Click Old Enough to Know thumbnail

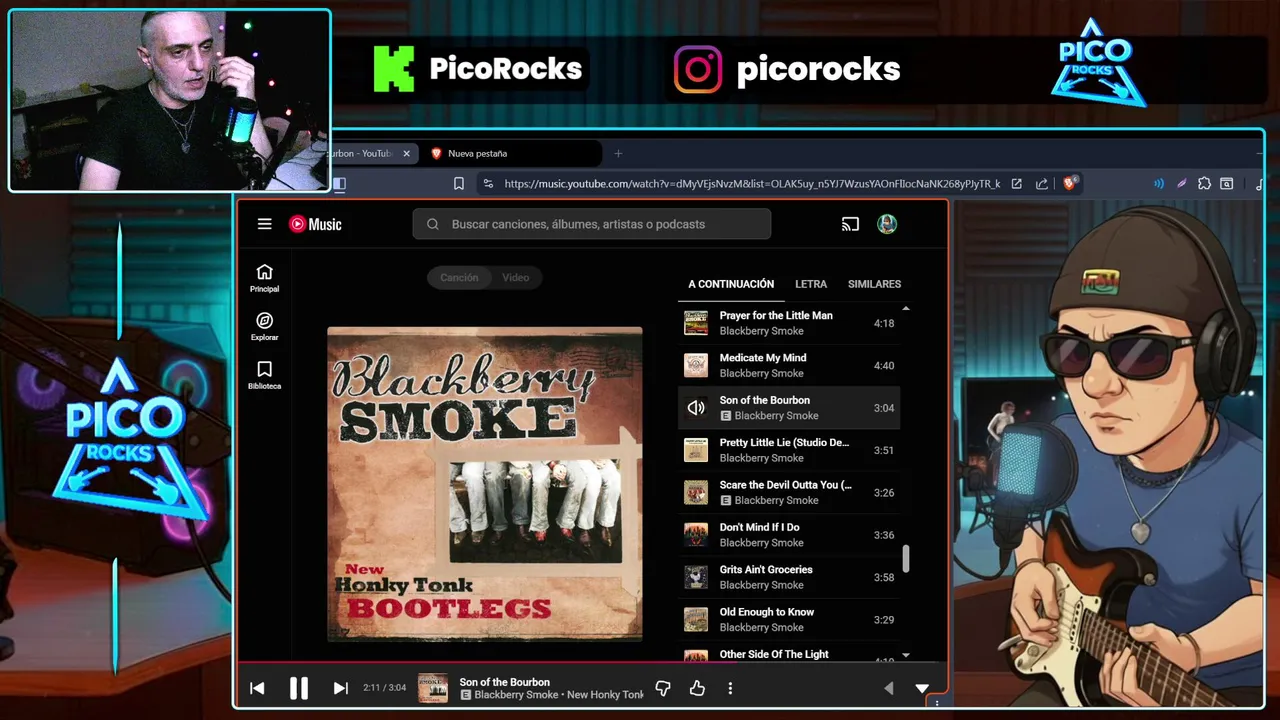(696, 619)
